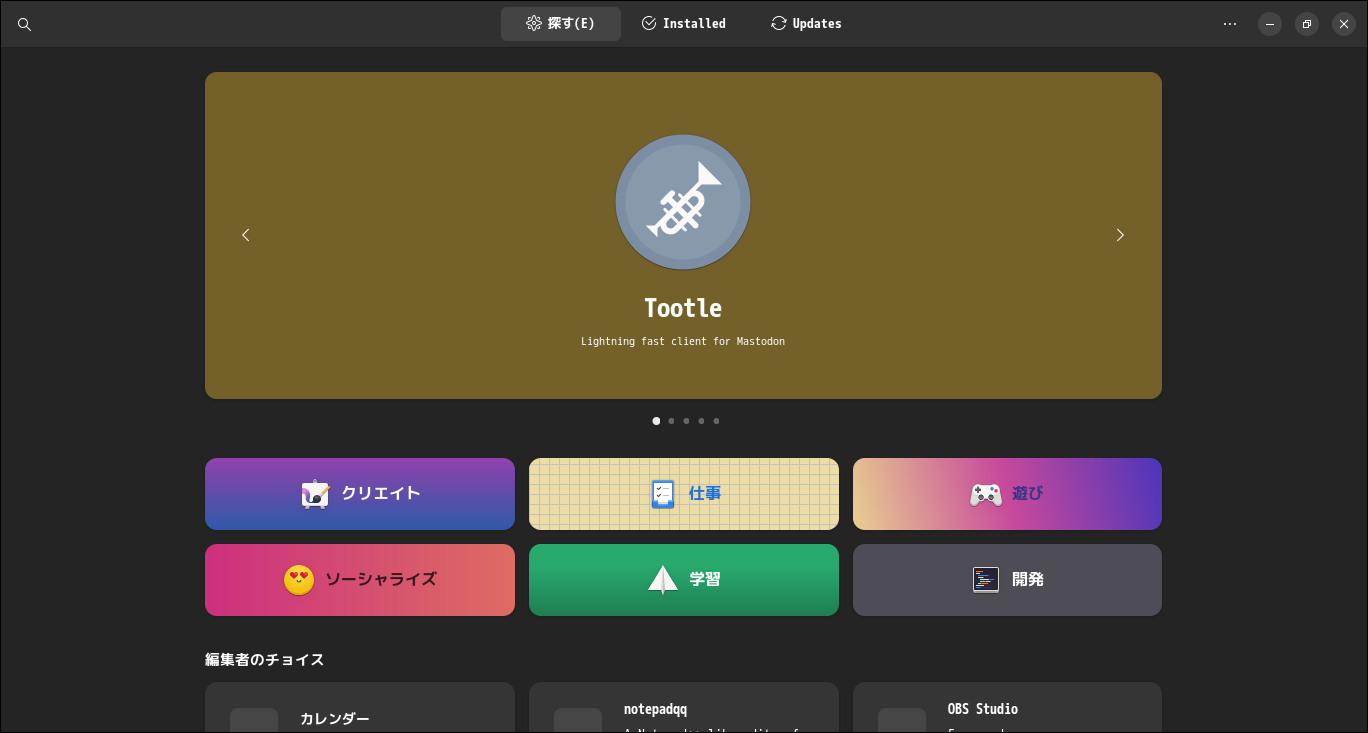This screenshot has width=1368, height=733.
Task: Open the Tootle featured title
Action: coord(683,308)
